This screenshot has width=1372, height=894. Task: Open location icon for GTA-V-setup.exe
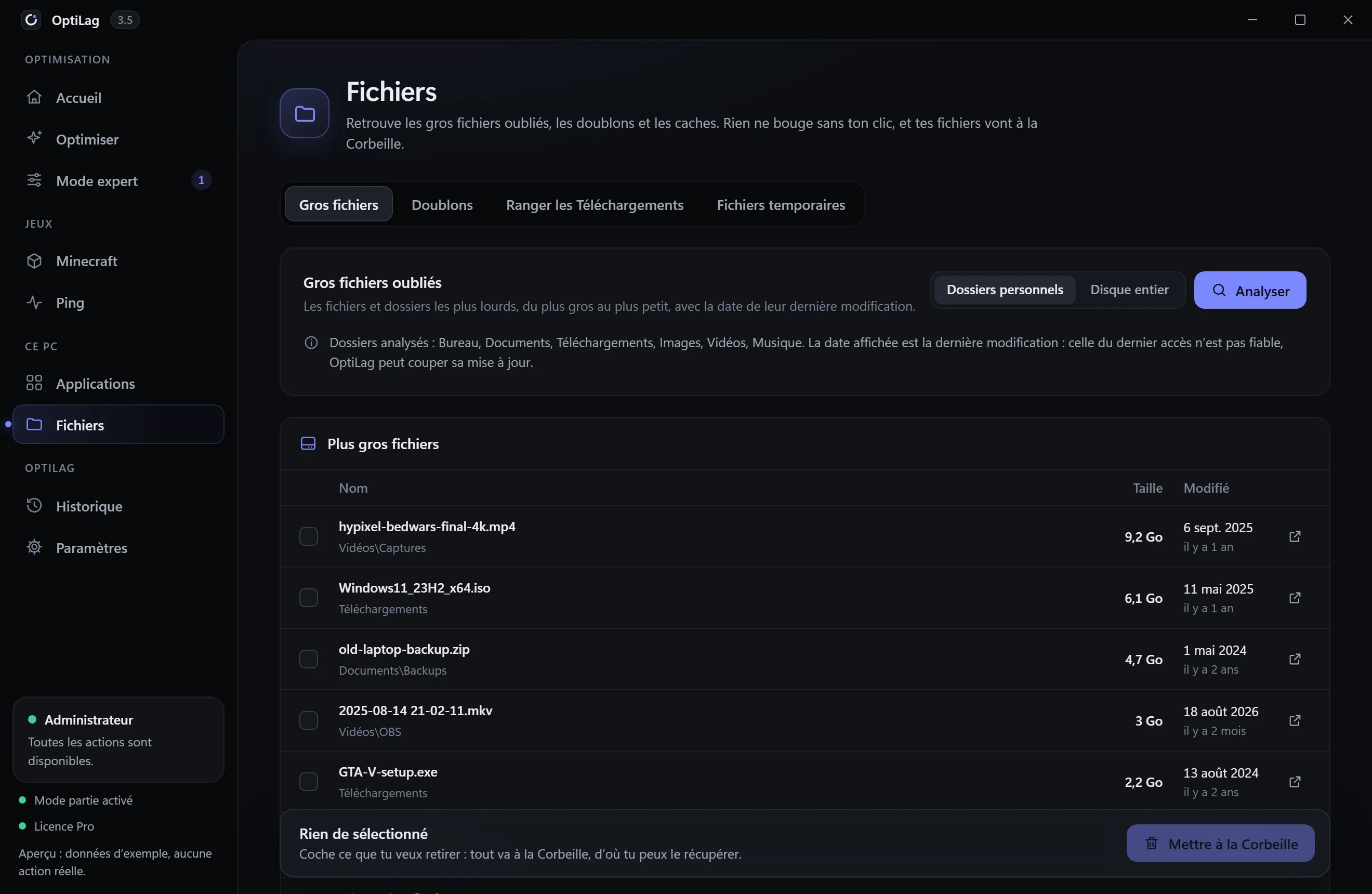point(1294,782)
